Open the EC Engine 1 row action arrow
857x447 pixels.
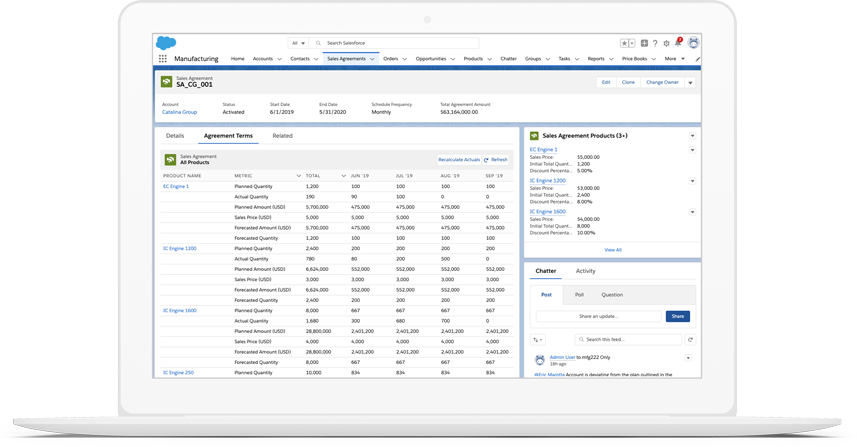tap(692, 150)
